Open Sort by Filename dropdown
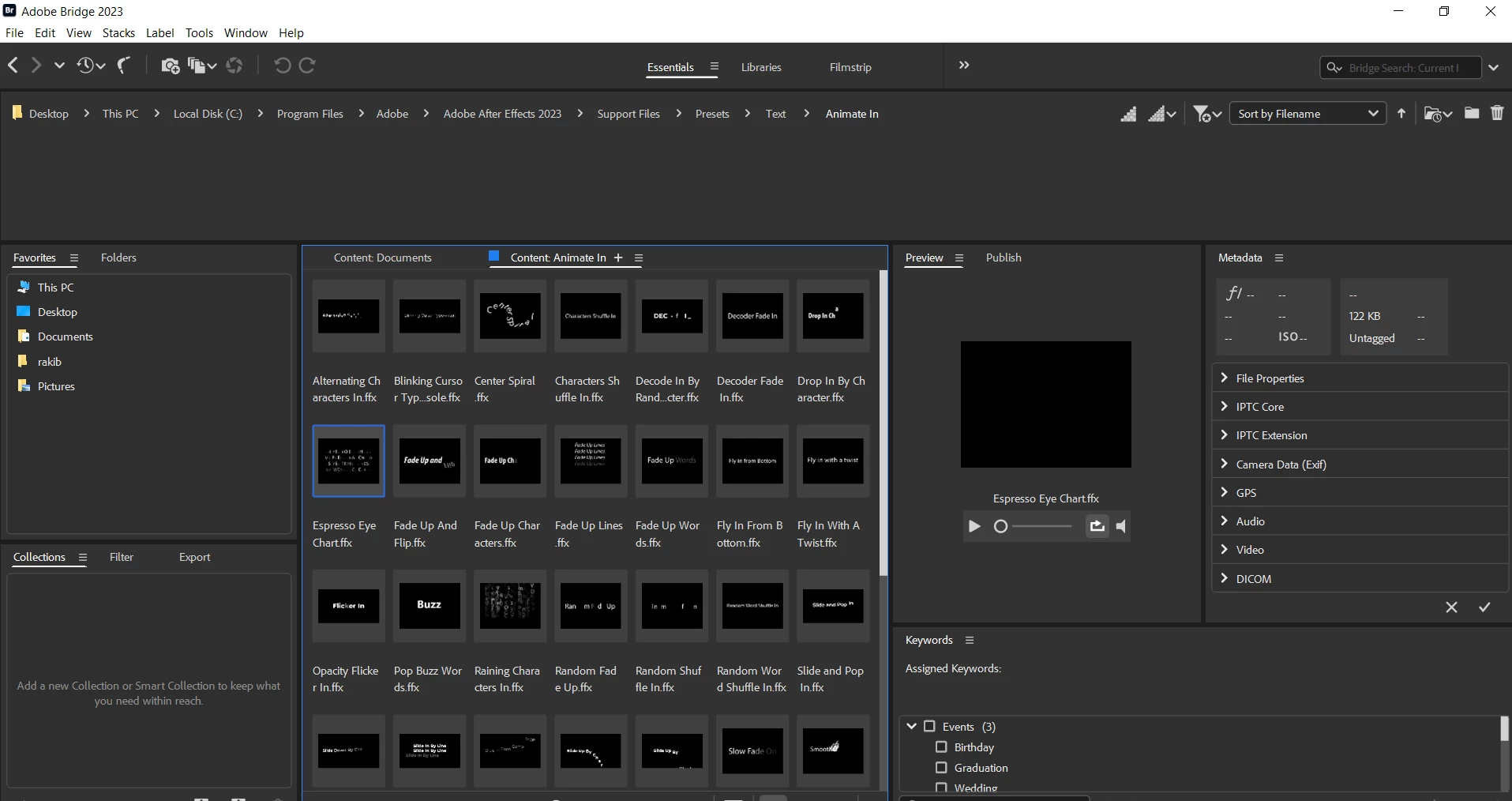Image resolution: width=1512 pixels, height=801 pixels. (1308, 114)
